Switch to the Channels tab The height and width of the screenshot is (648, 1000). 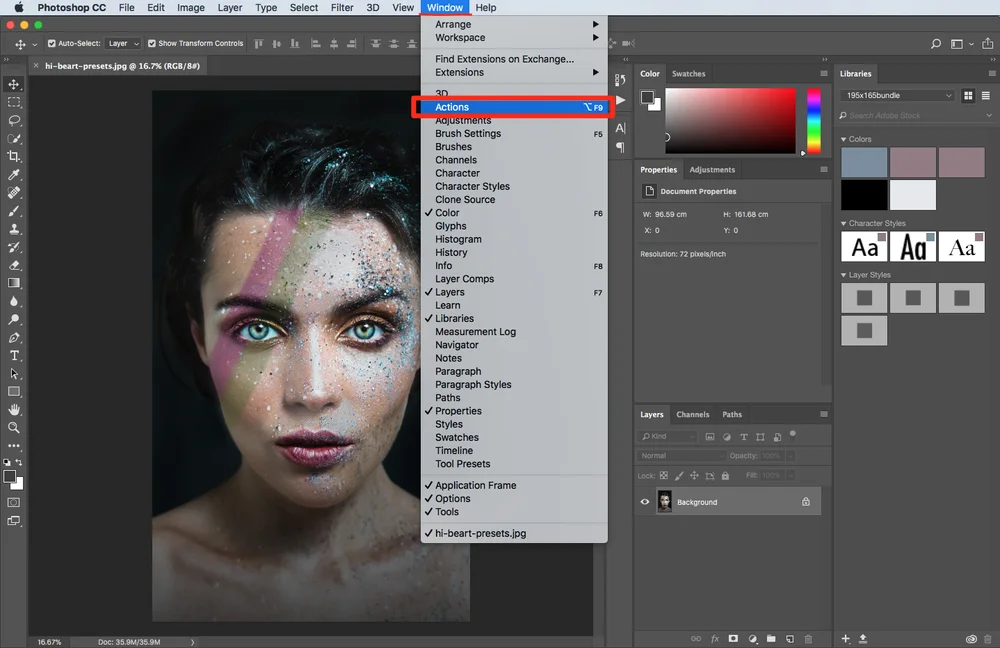pos(693,415)
